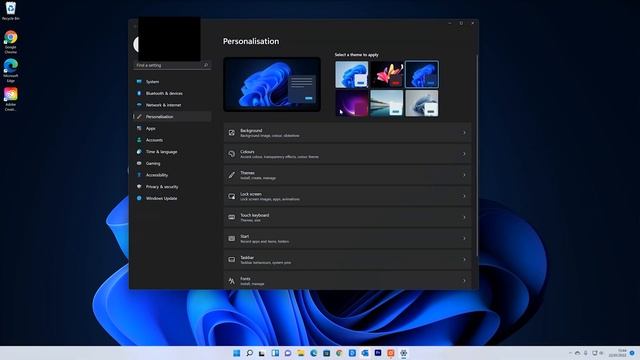Expand the Fonts row chevron
The image size is (640, 360).
pos(464,281)
